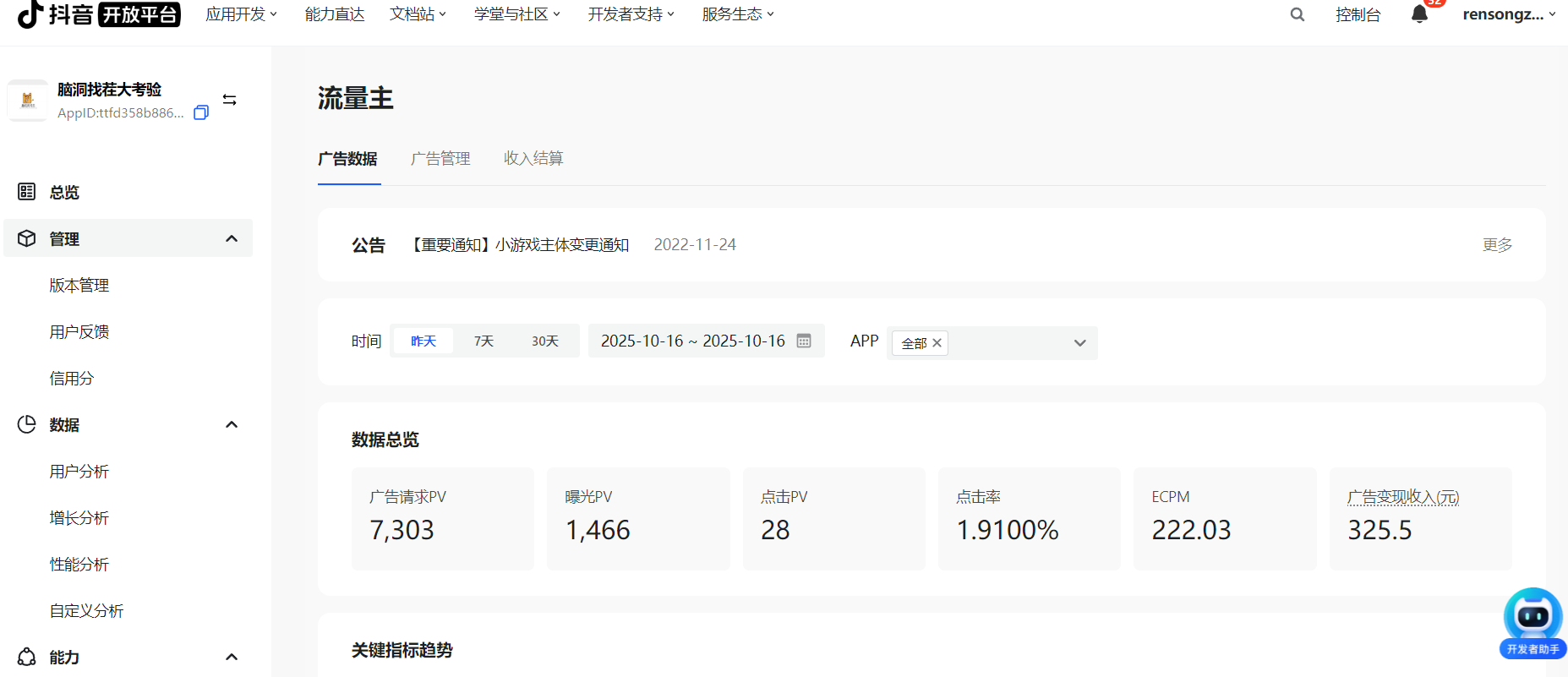
Task: Expand the APP filter dropdown
Action: coord(1079,343)
